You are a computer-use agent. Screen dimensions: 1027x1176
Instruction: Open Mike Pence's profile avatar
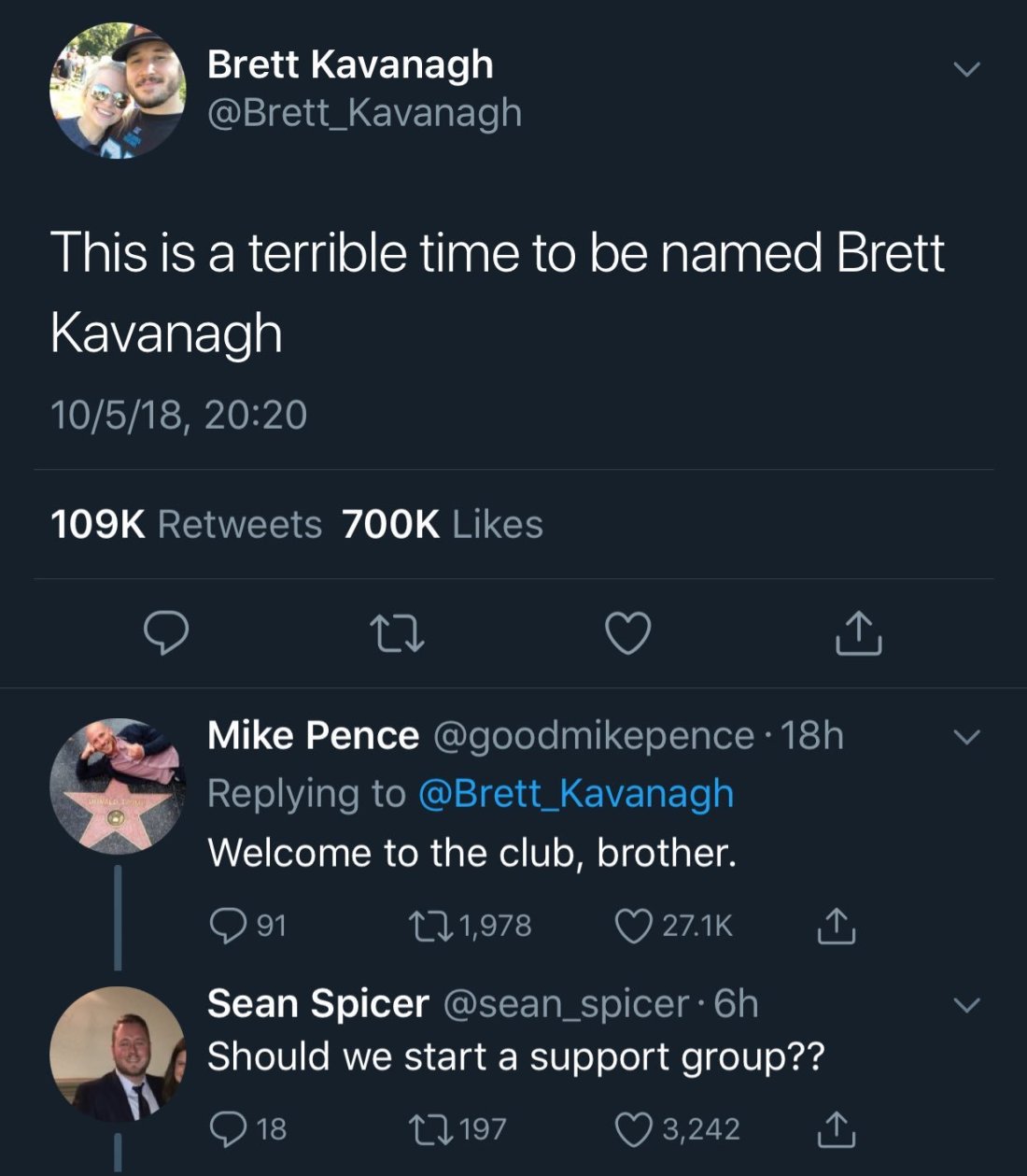[118, 786]
